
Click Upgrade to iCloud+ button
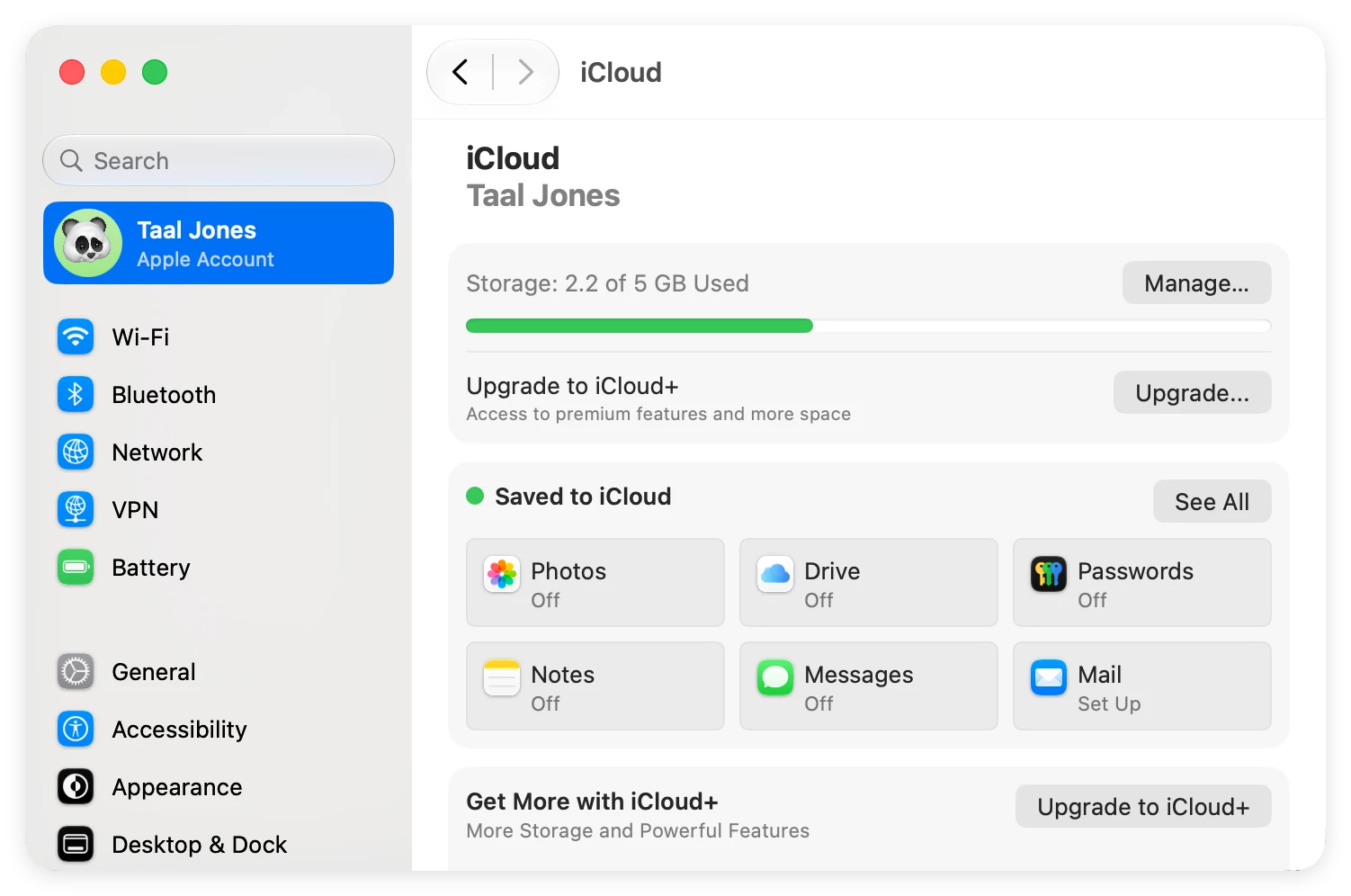click(x=1143, y=807)
